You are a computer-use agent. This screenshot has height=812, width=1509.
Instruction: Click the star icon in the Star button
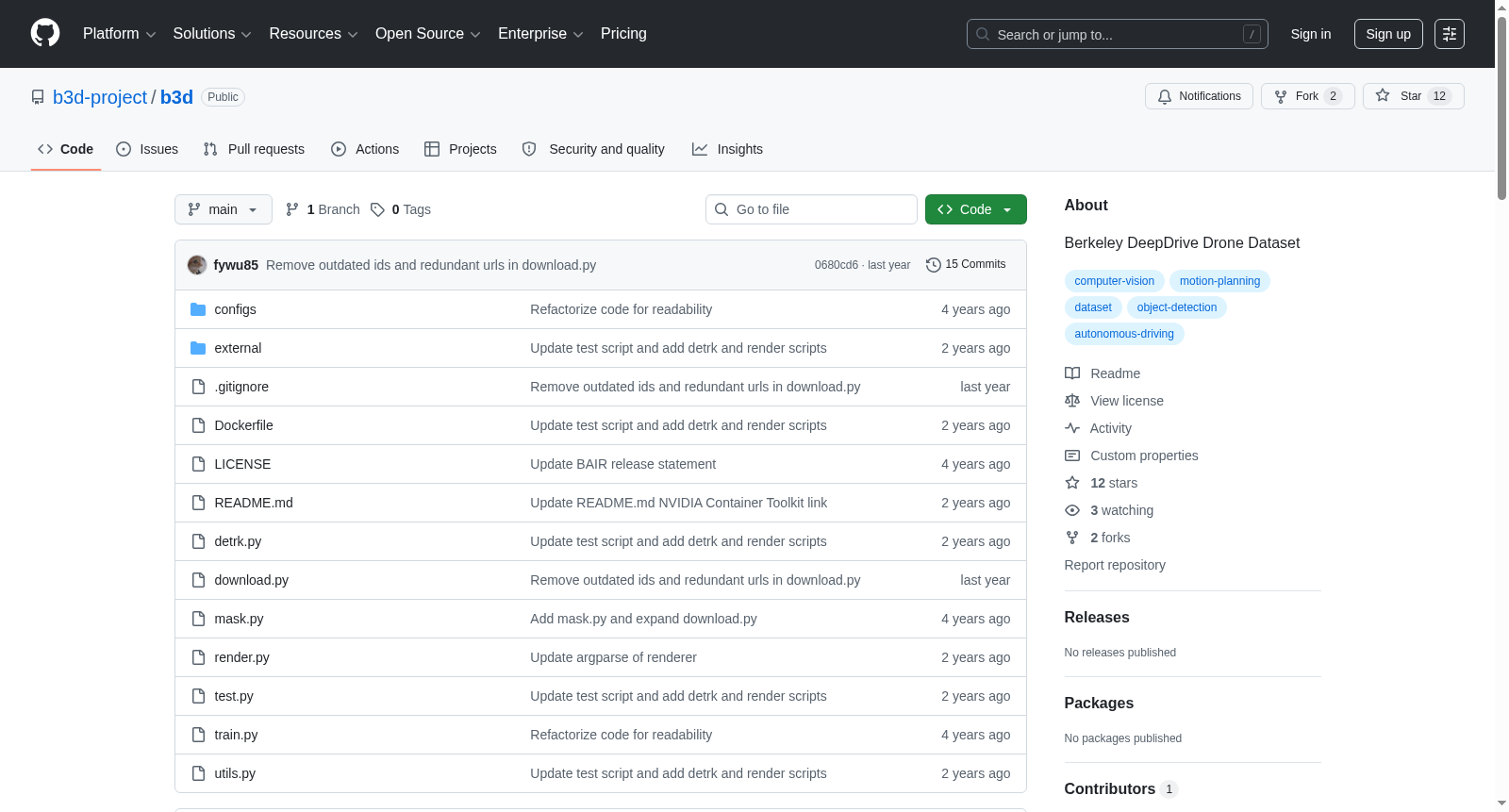(x=1383, y=95)
